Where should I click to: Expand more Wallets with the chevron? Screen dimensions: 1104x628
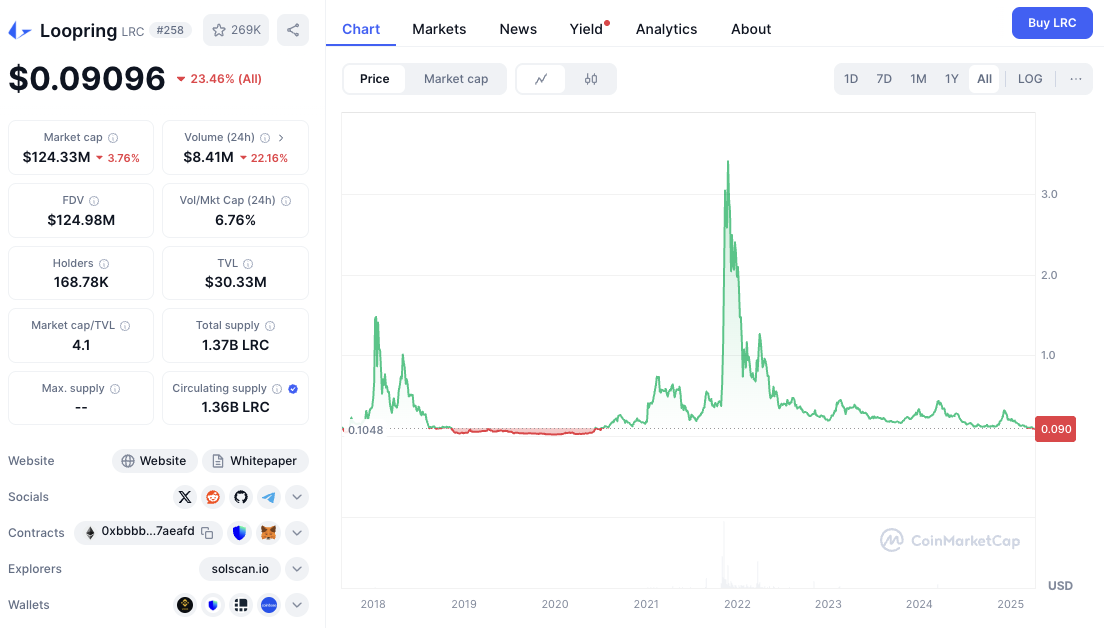click(297, 605)
